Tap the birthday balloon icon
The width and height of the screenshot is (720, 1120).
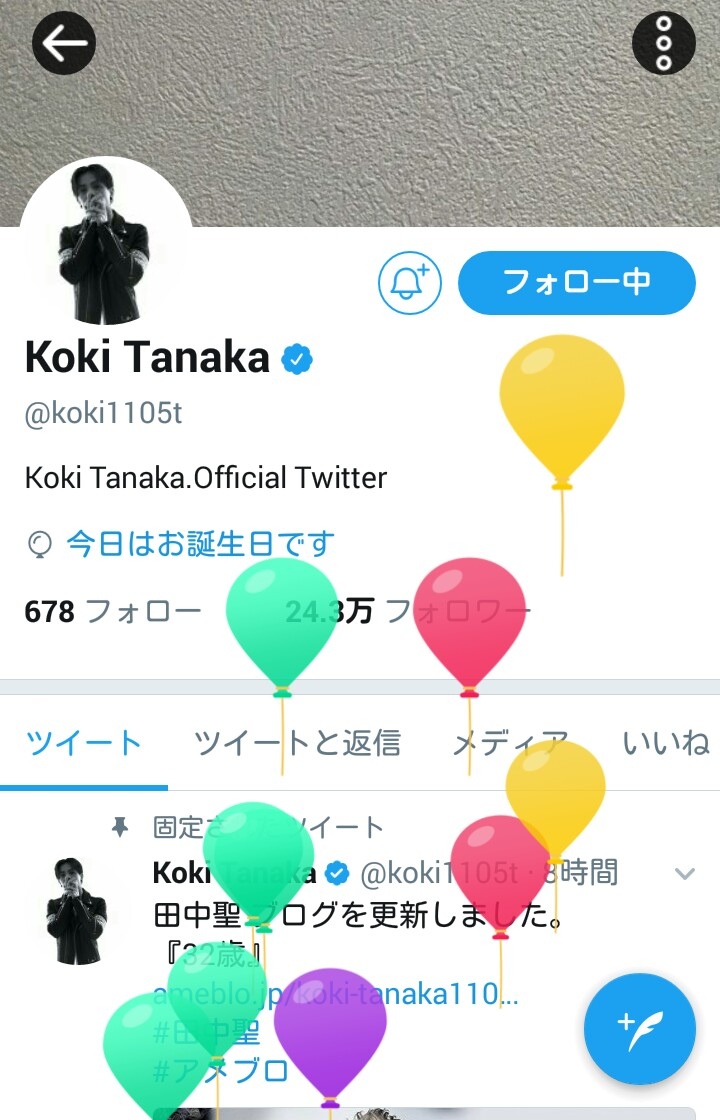coord(39,544)
